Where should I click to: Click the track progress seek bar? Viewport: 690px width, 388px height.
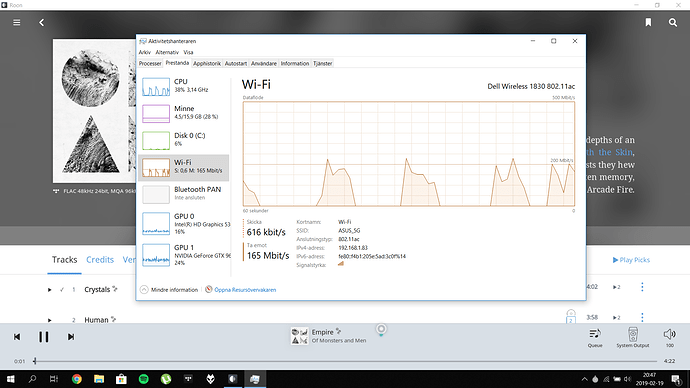[345, 361]
